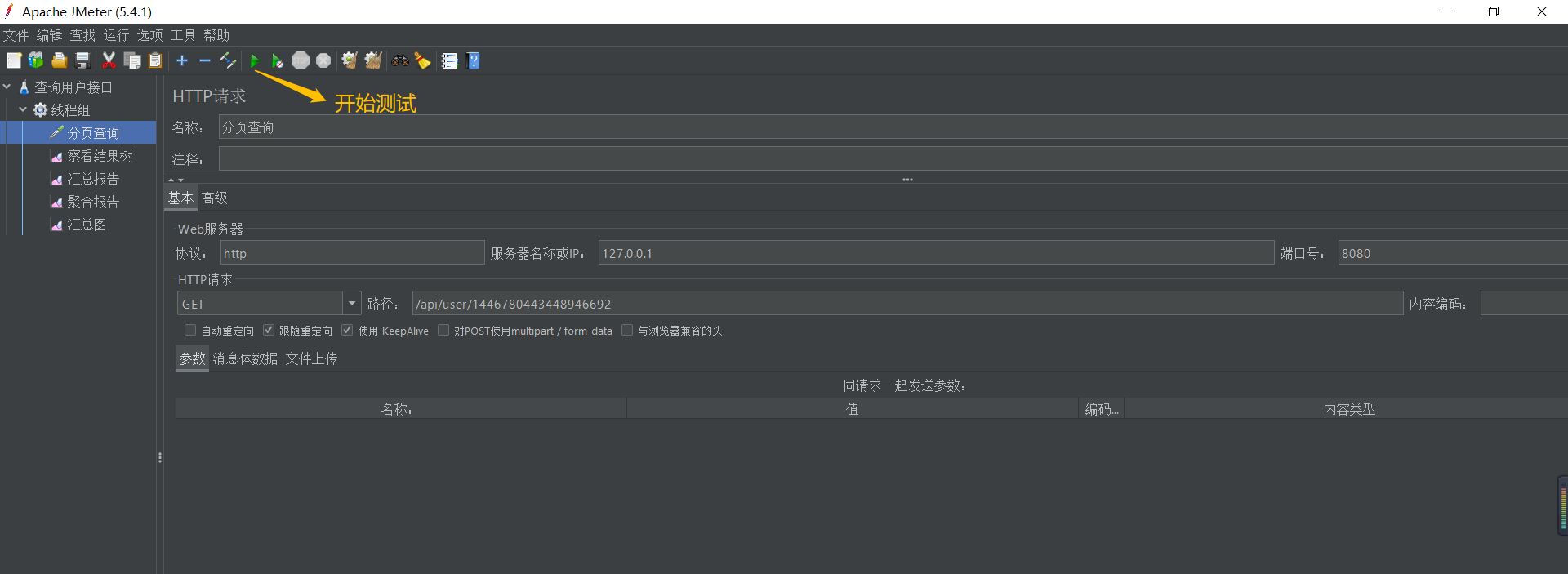Toggle the 使用 KeepAlive checkbox

[x=347, y=330]
